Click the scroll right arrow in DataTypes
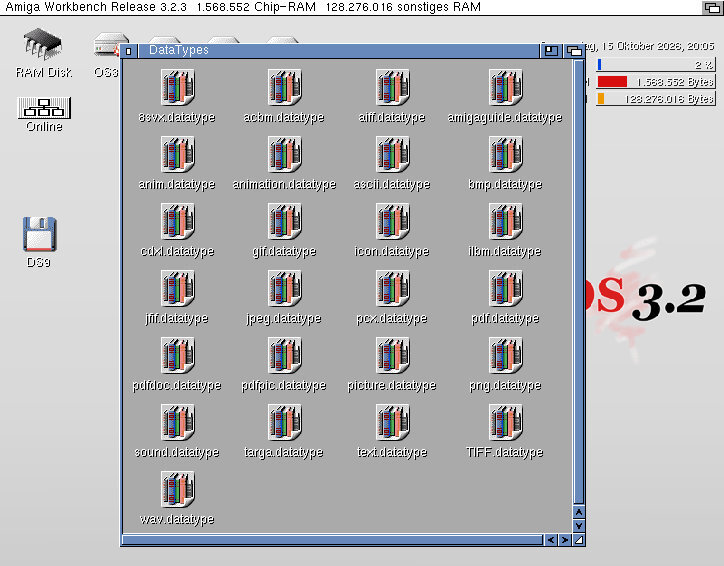Image resolution: width=724 pixels, height=566 pixels. click(565, 540)
